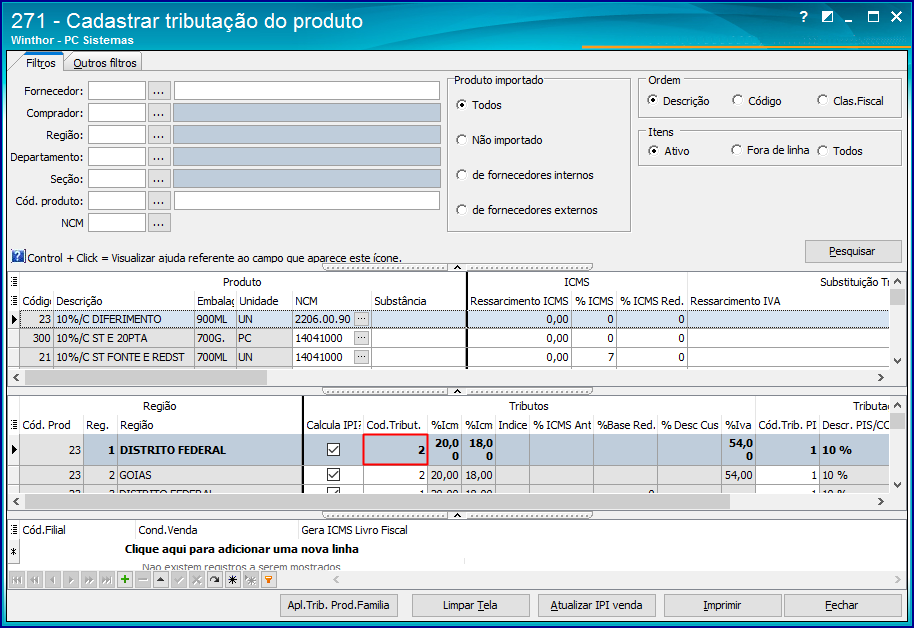Click Cod.Tribut. column header
Viewport: 914px width, 628px height.
[x=395, y=425]
